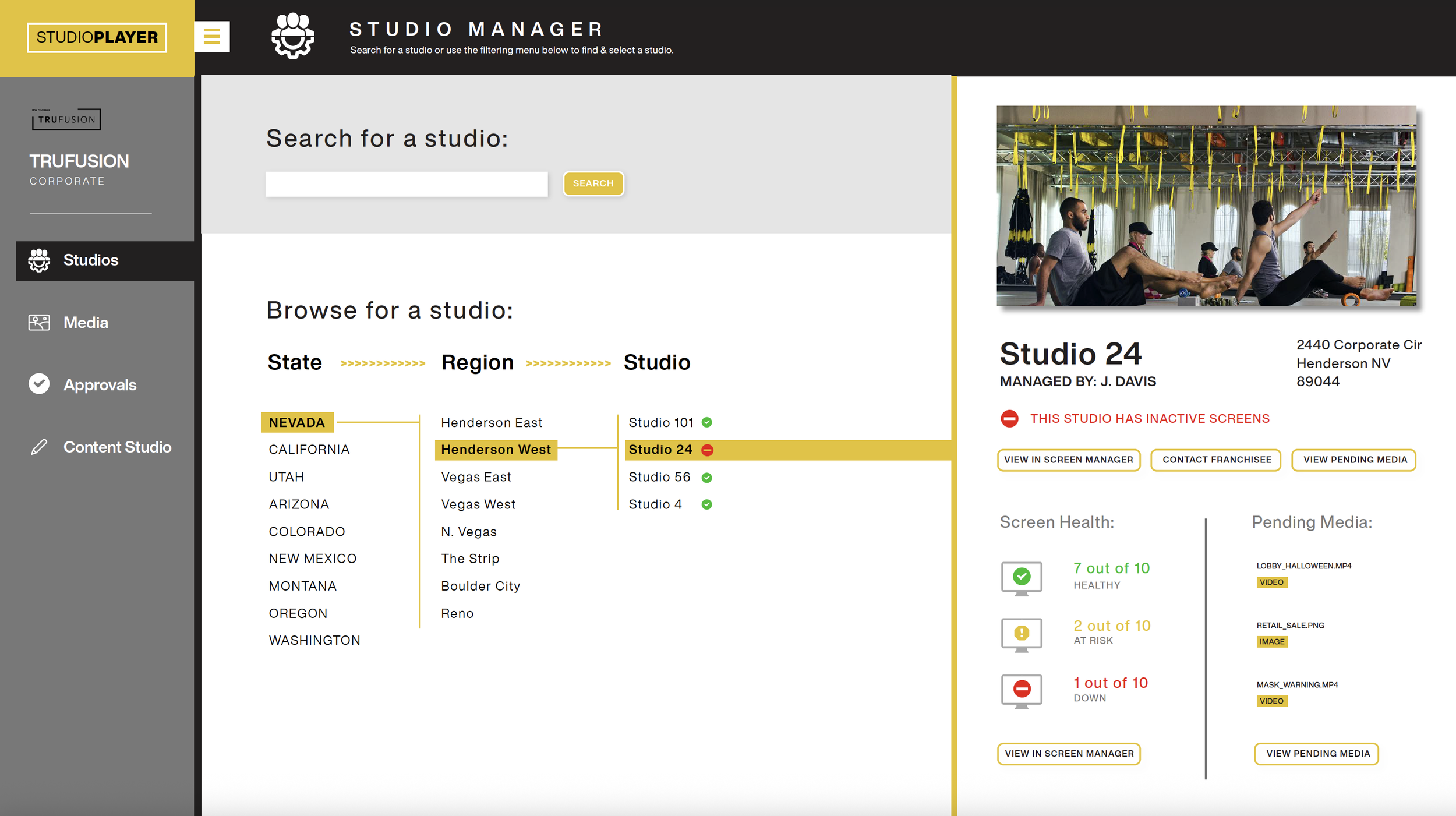1456x816 pixels.
Task: Go to Content Studio in sidebar
Action: [117, 447]
